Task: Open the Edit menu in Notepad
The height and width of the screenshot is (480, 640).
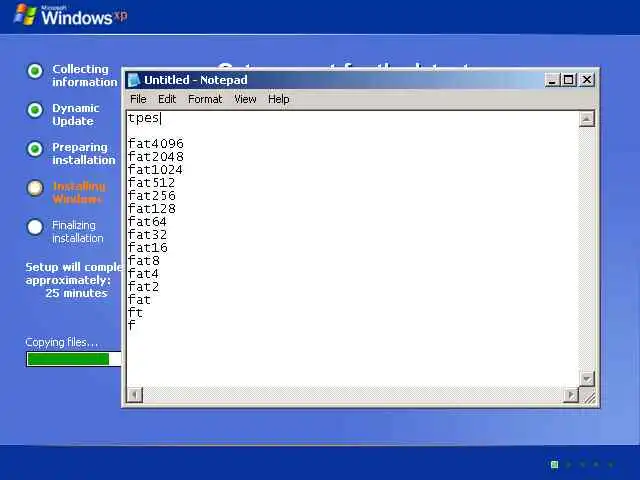Action: point(167,99)
